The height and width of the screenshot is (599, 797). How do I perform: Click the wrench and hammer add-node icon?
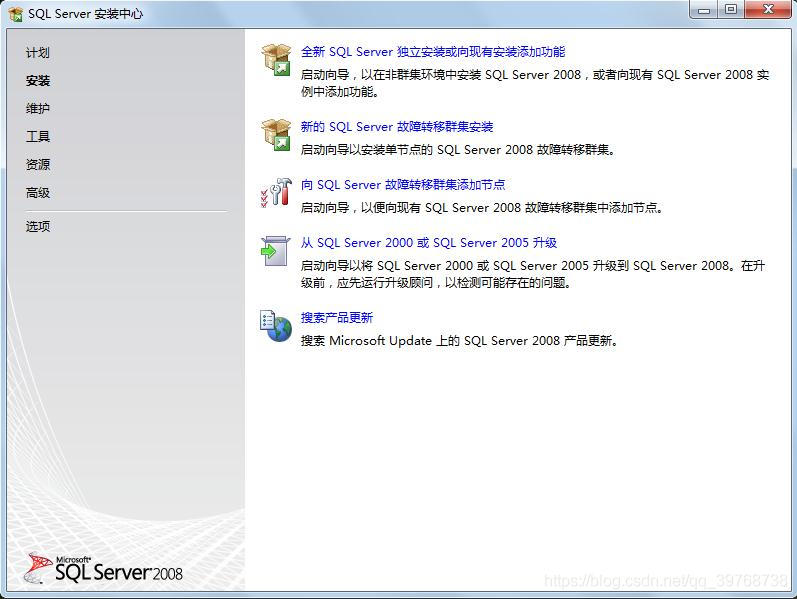[276, 193]
